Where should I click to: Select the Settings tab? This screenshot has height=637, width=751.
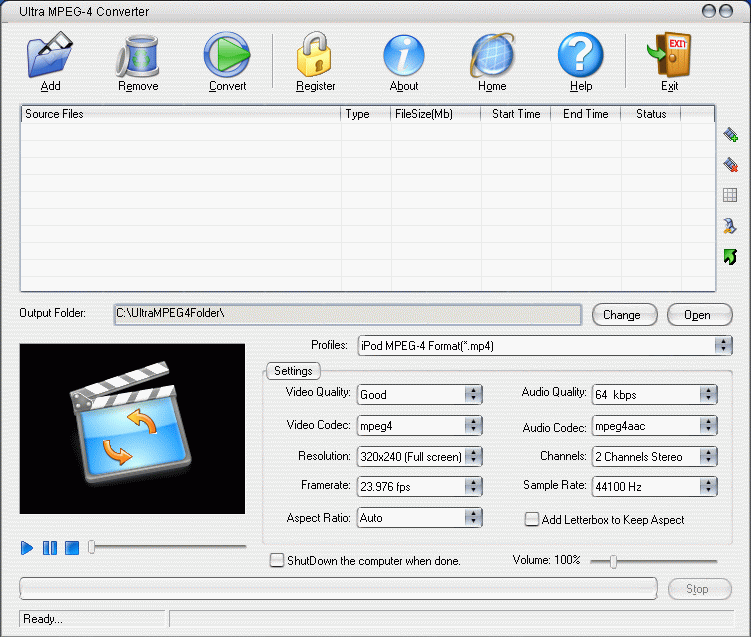tap(292, 371)
